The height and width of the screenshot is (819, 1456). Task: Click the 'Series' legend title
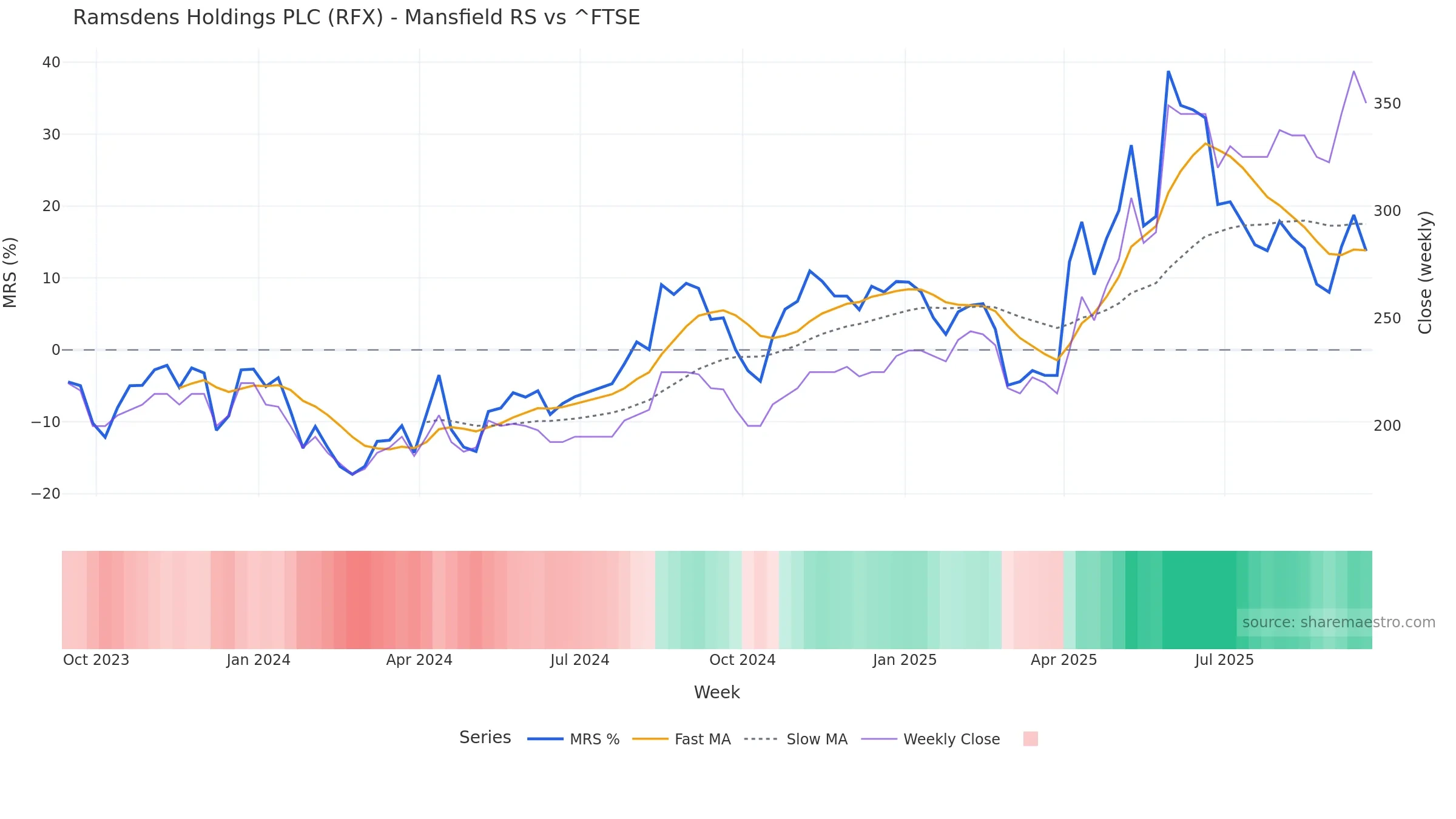(485, 737)
